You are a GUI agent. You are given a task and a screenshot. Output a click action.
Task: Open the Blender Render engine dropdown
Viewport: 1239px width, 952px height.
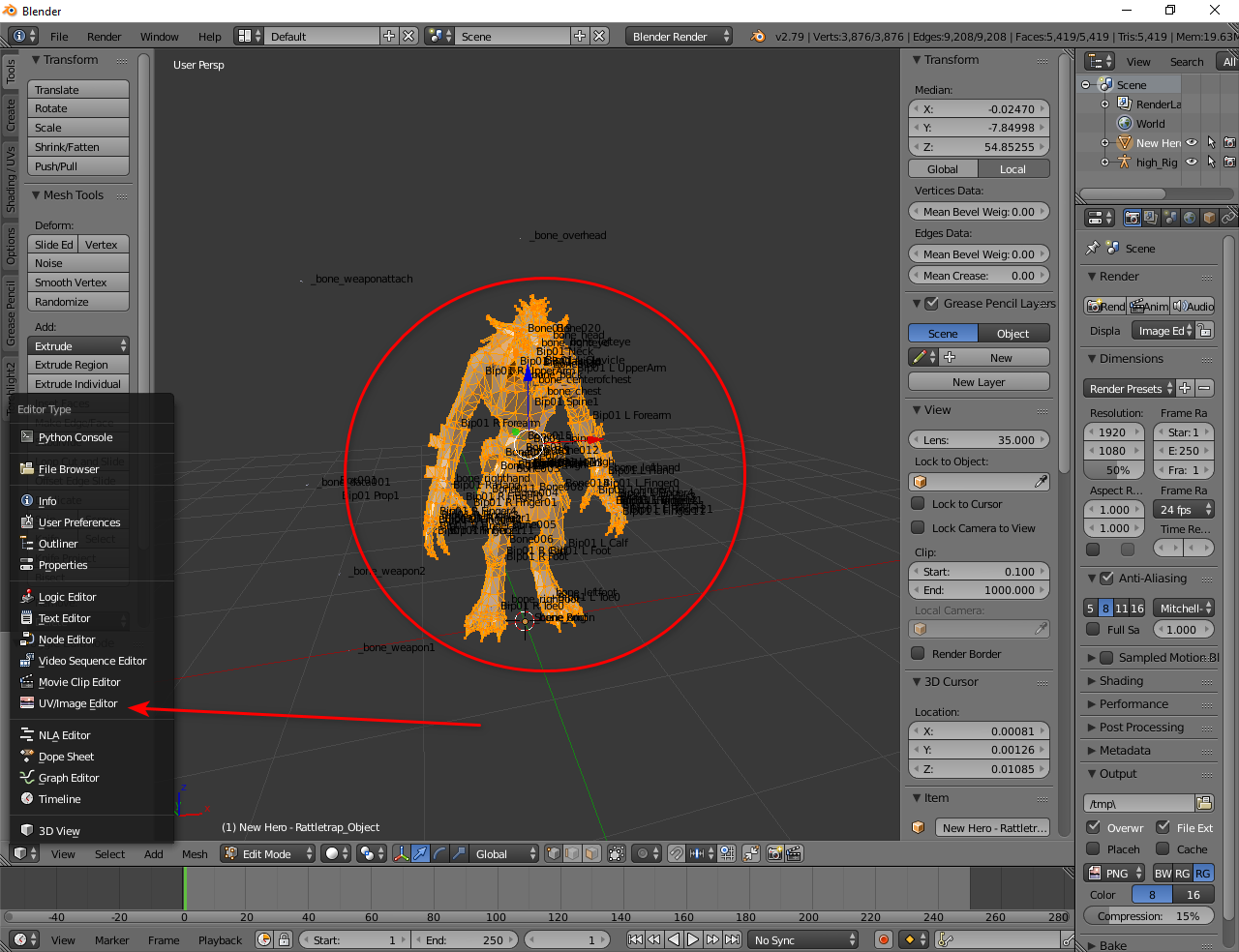coord(680,36)
